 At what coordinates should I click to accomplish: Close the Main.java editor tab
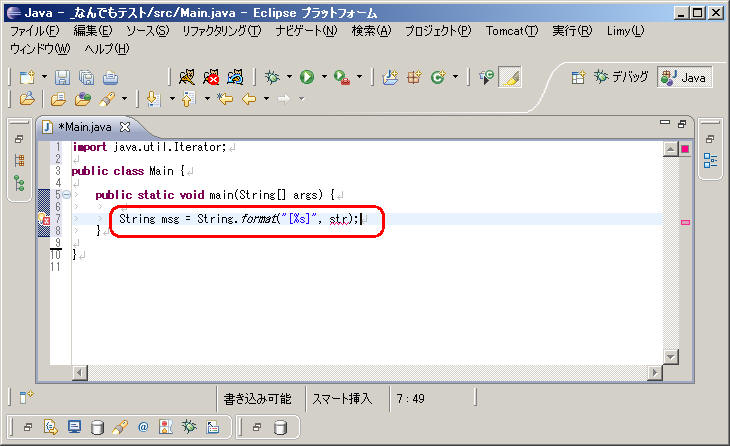125,127
